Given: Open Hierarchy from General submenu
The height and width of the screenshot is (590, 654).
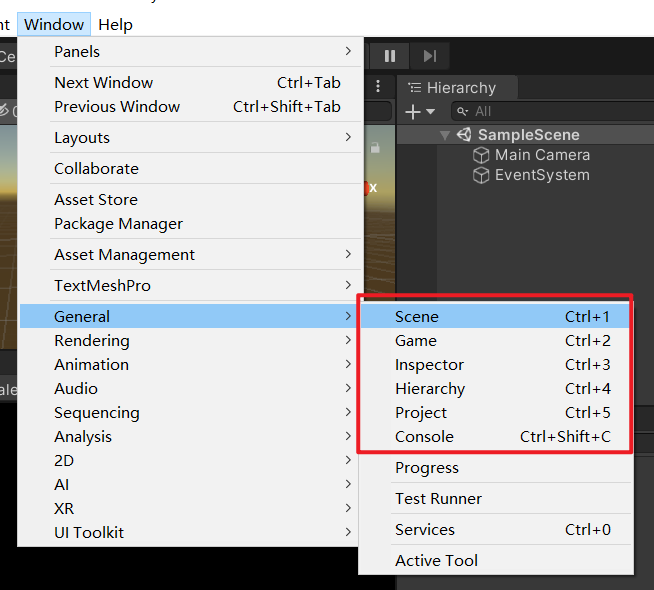Looking at the screenshot, I should point(496,389).
